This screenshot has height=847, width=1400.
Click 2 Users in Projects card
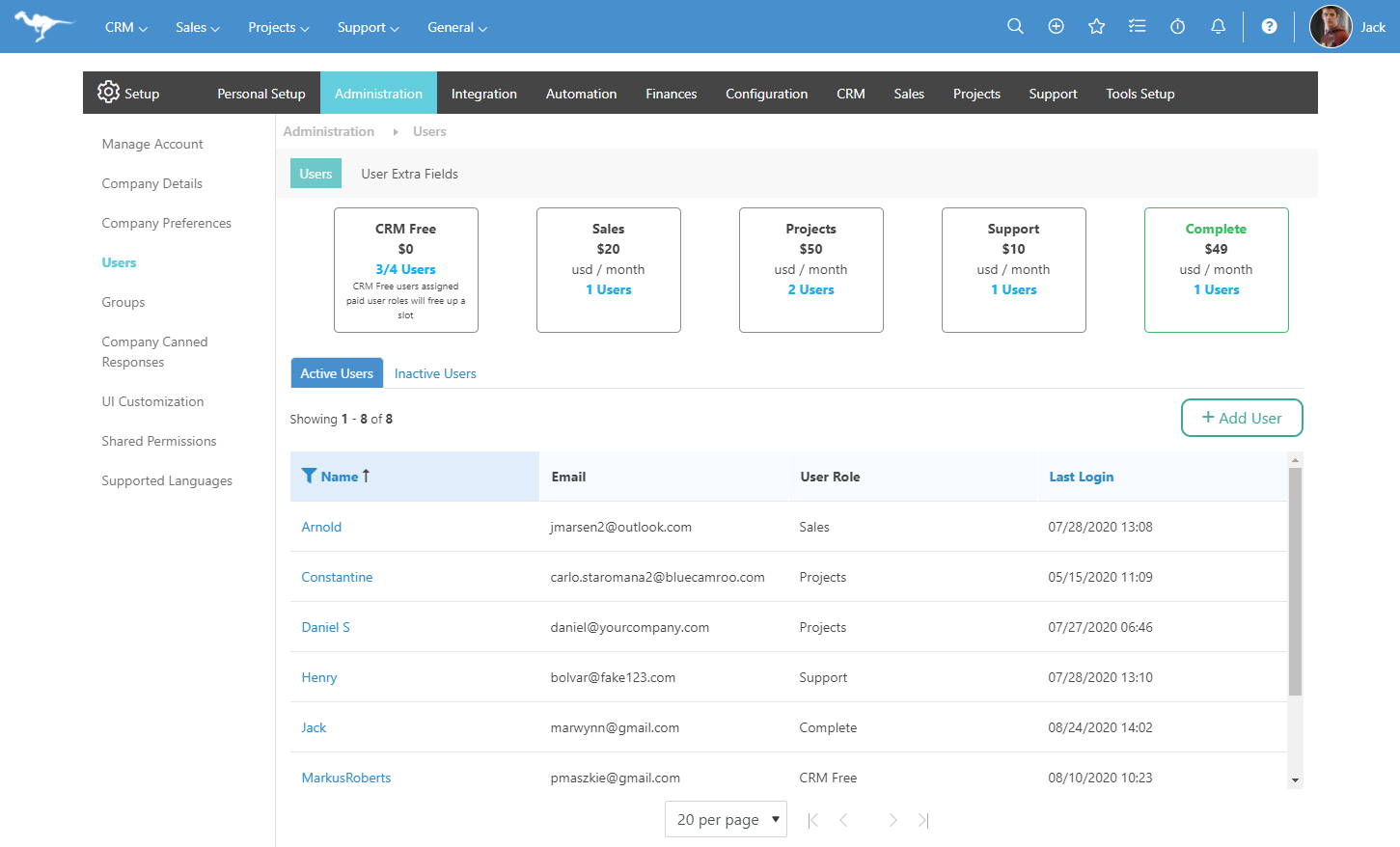[x=810, y=289]
